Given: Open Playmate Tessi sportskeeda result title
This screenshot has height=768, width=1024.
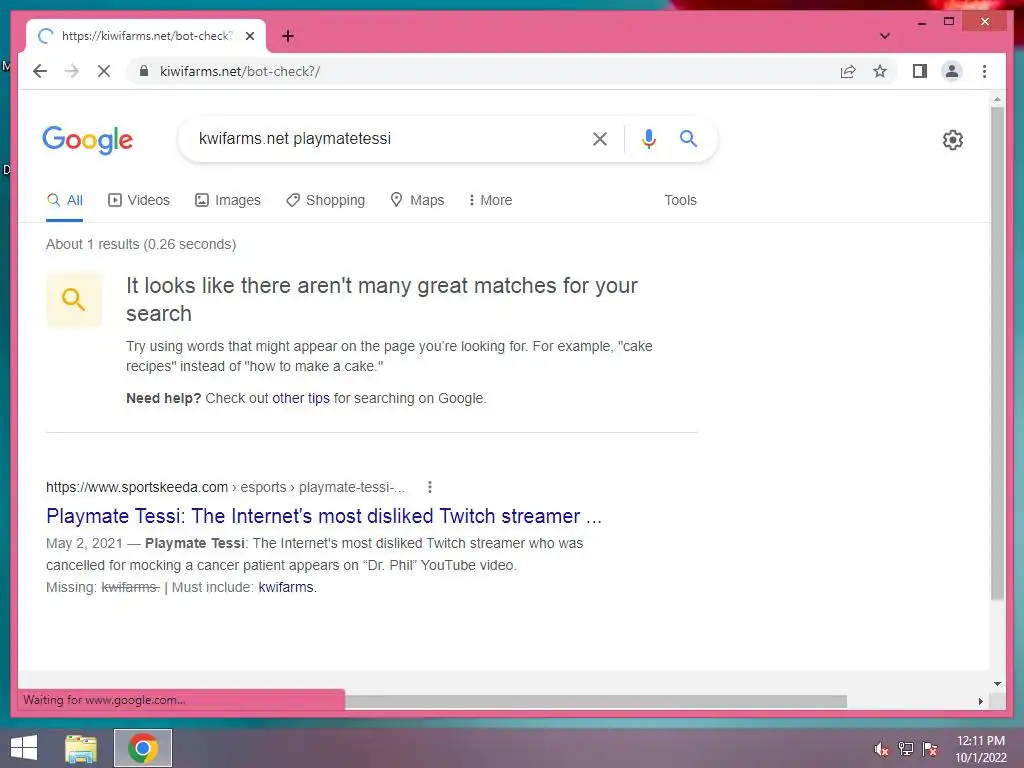Looking at the screenshot, I should coord(324,516).
